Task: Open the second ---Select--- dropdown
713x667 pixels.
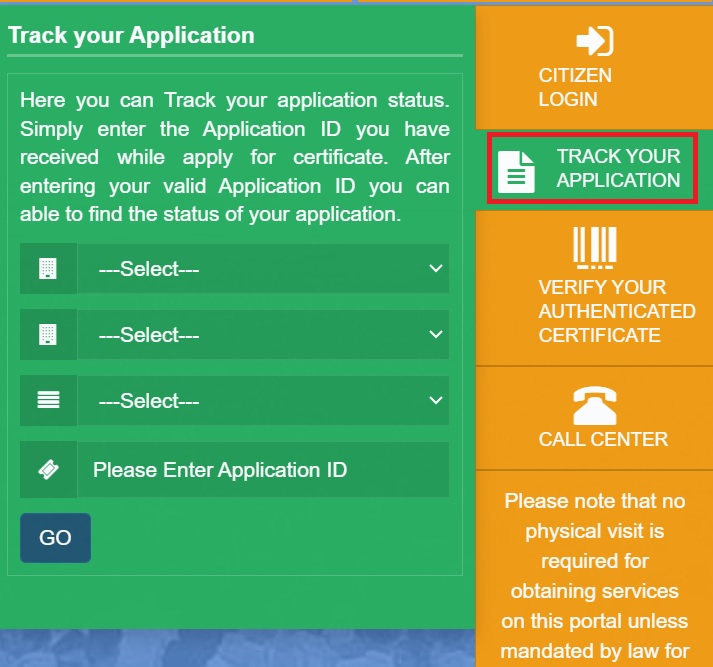Action: 263,335
